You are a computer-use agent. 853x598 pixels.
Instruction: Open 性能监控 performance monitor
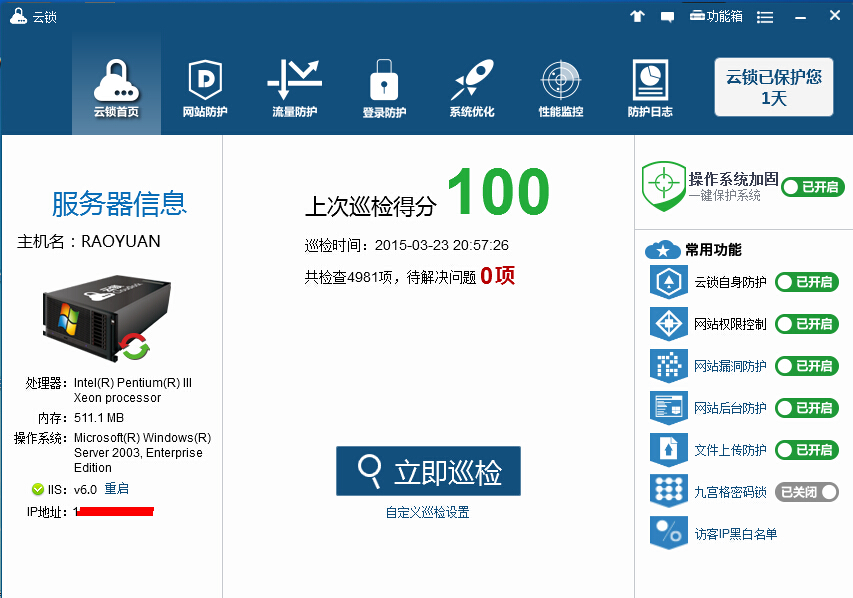click(560, 89)
